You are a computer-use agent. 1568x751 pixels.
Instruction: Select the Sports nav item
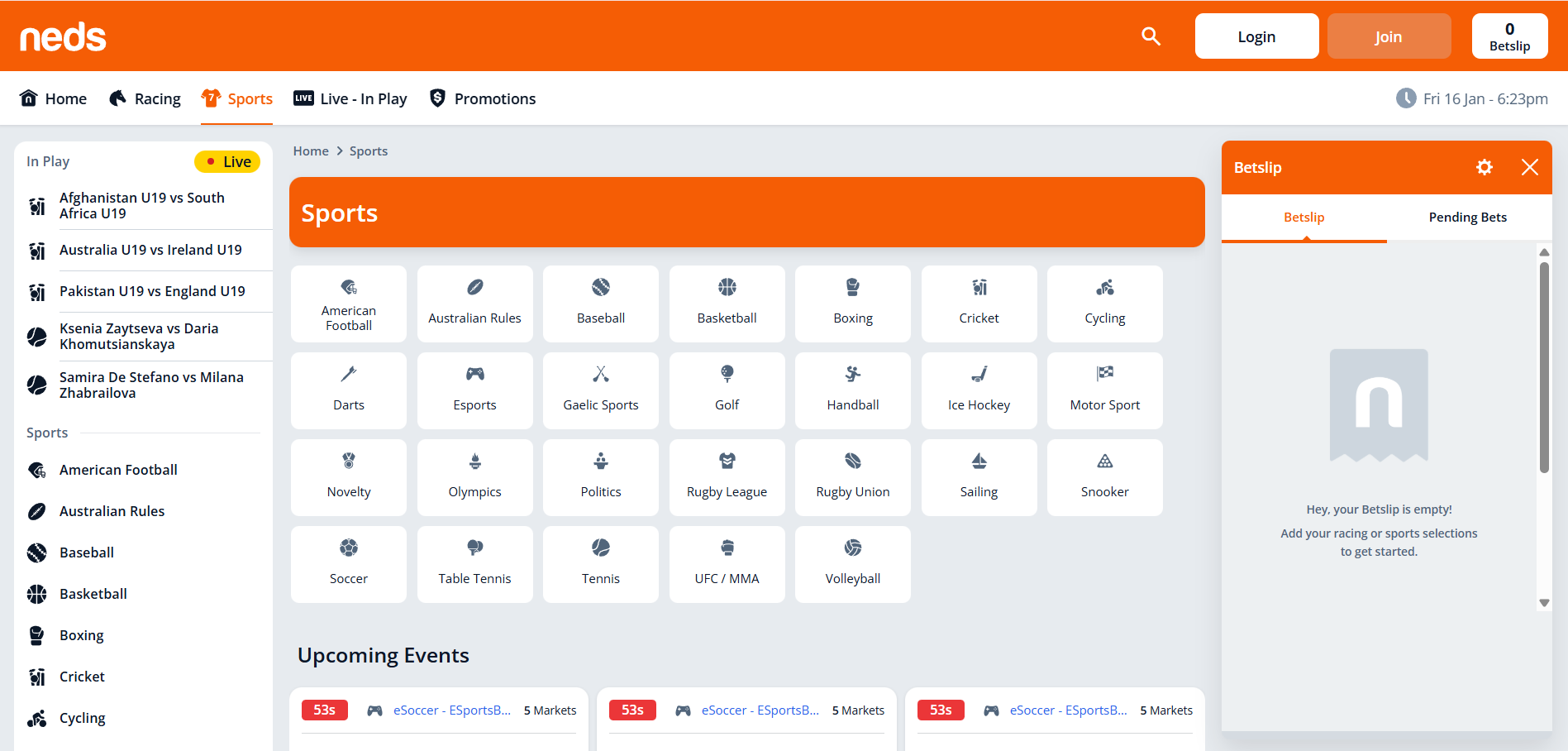pyautogui.click(x=236, y=98)
